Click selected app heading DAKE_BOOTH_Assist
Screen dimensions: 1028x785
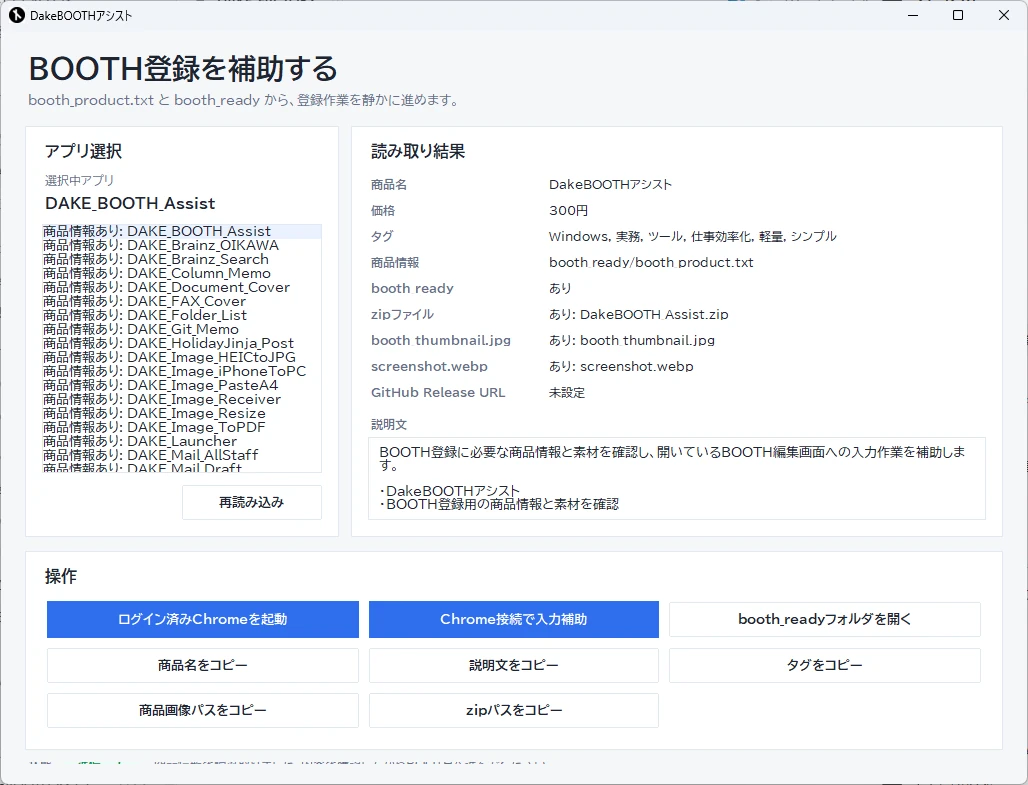coord(130,203)
